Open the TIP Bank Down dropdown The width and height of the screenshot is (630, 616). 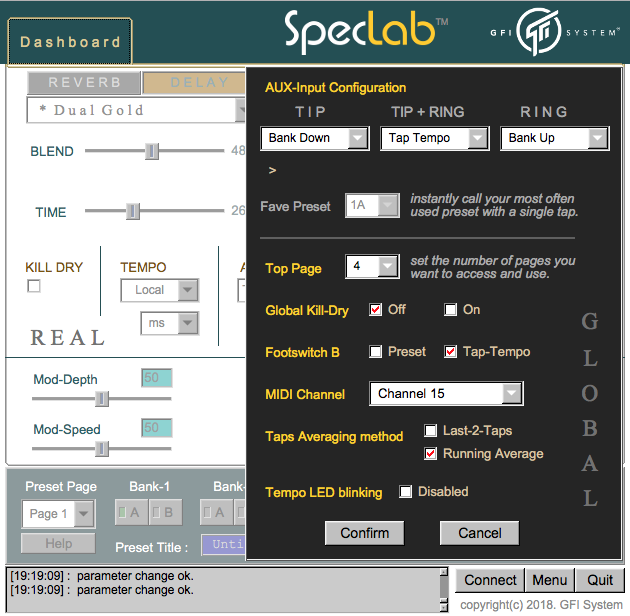click(315, 138)
